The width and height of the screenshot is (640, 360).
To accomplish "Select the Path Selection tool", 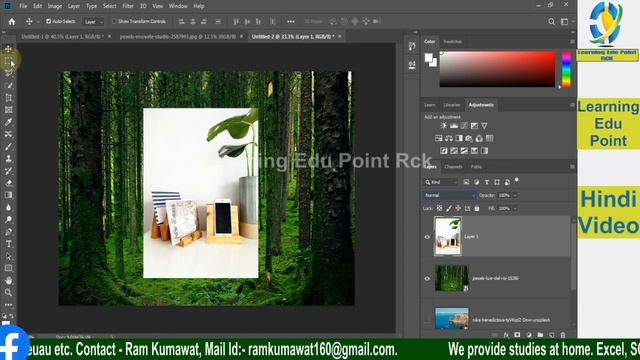I will tap(8, 256).
